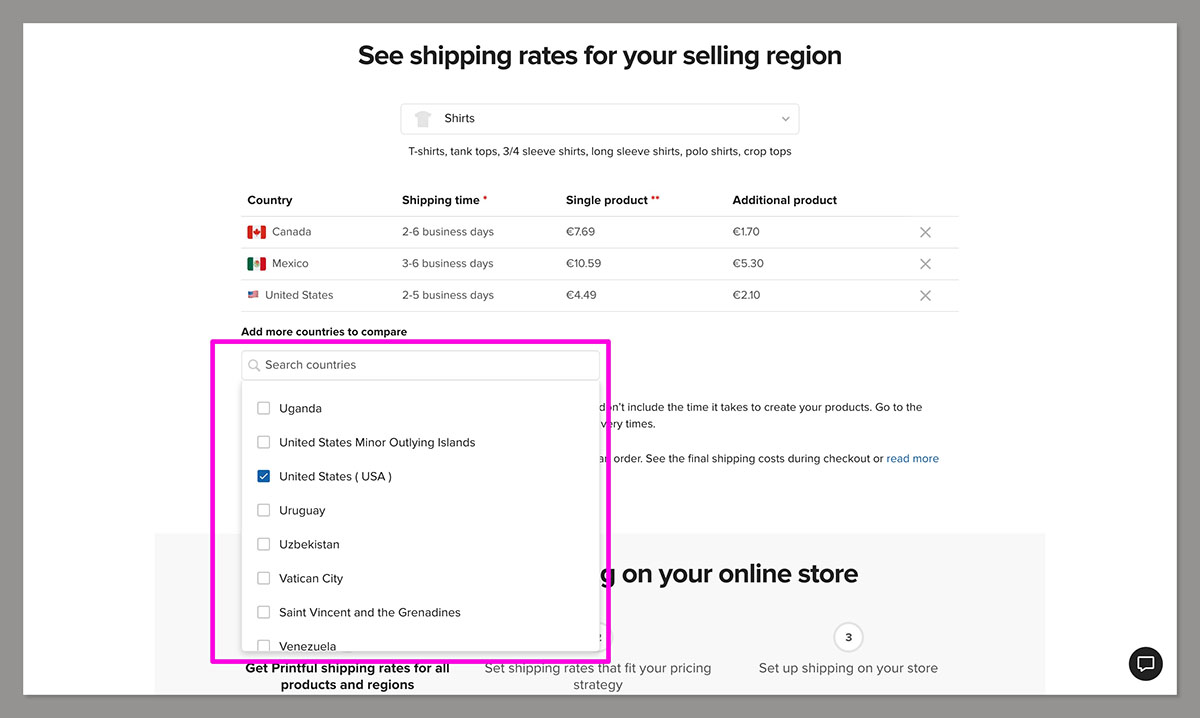
Task: Open the read more link
Action: coord(912,458)
